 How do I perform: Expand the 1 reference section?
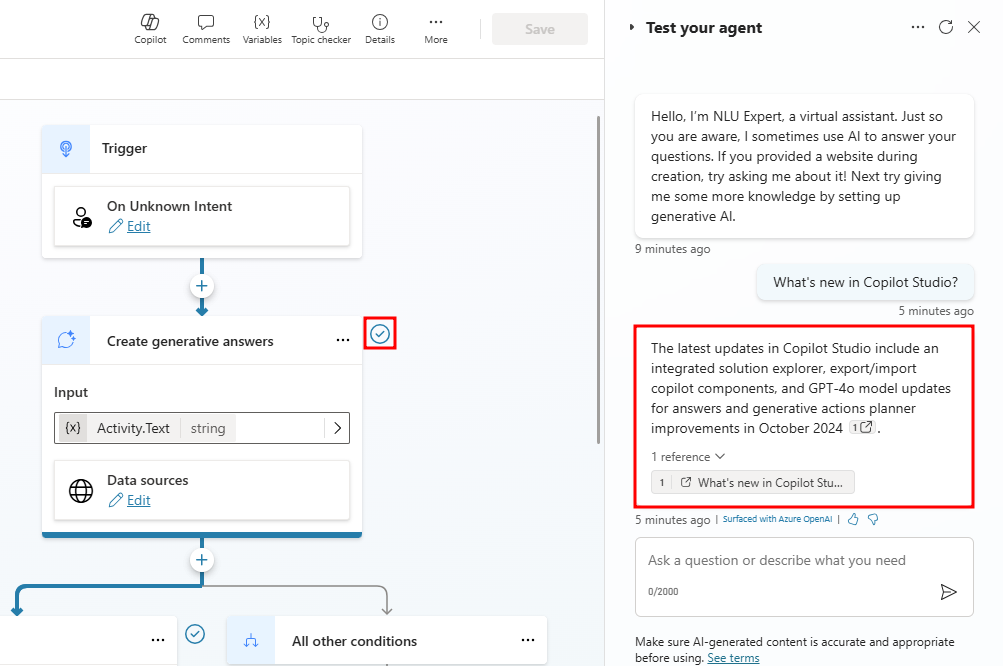[688, 456]
